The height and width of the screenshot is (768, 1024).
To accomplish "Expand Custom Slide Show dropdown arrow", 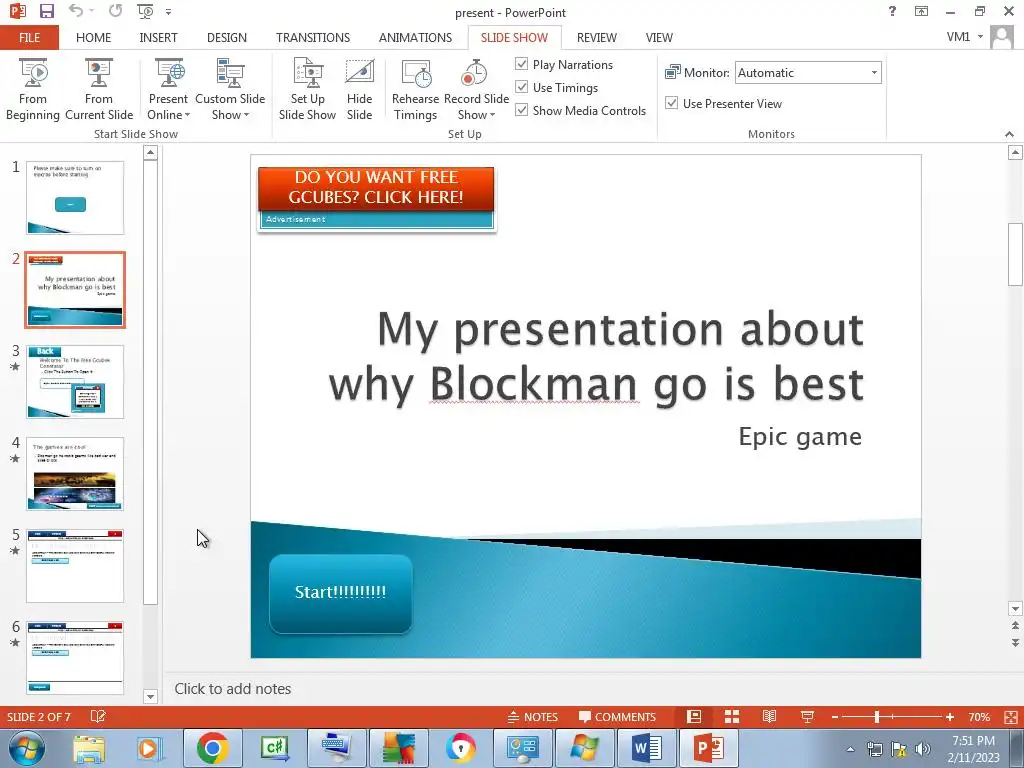I will pyautogui.click(x=246, y=115).
